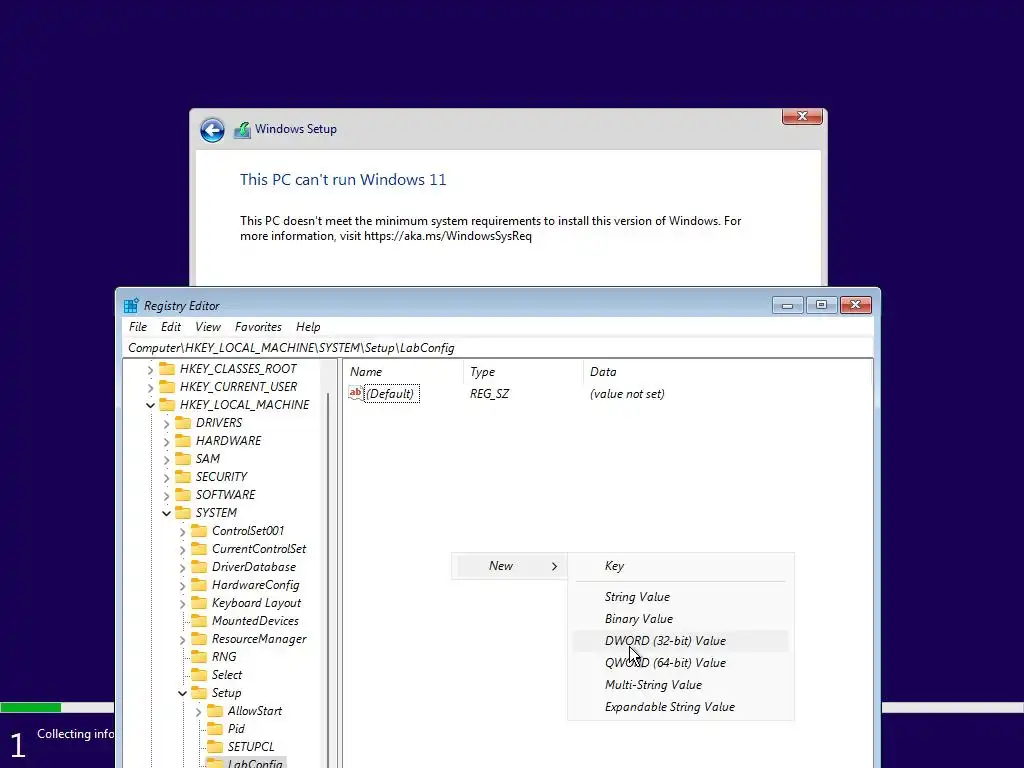Close the Registry Editor window
The height and width of the screenshot is (768, 1024).
pyautogui.click(x=856, y=305)
